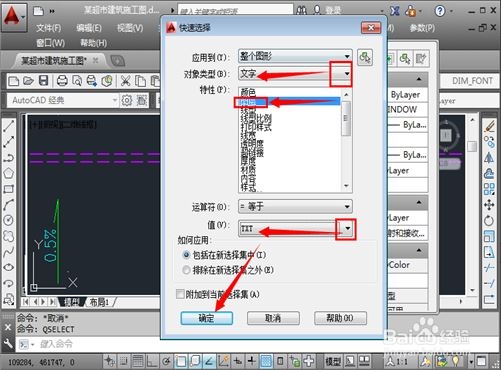Select the Mirror tool in modify toolbar
The image size is (501, 370).
coord(489,158)
